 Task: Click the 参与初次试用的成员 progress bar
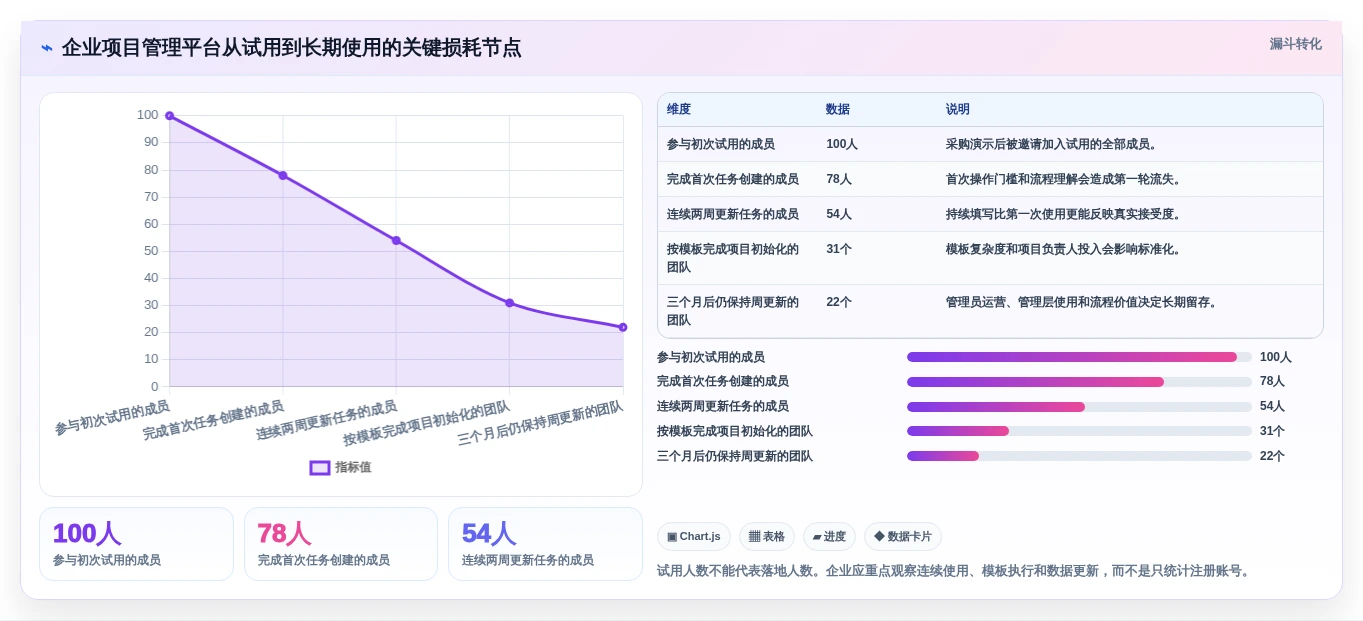pyautogui.click(x=1079, y=357)
